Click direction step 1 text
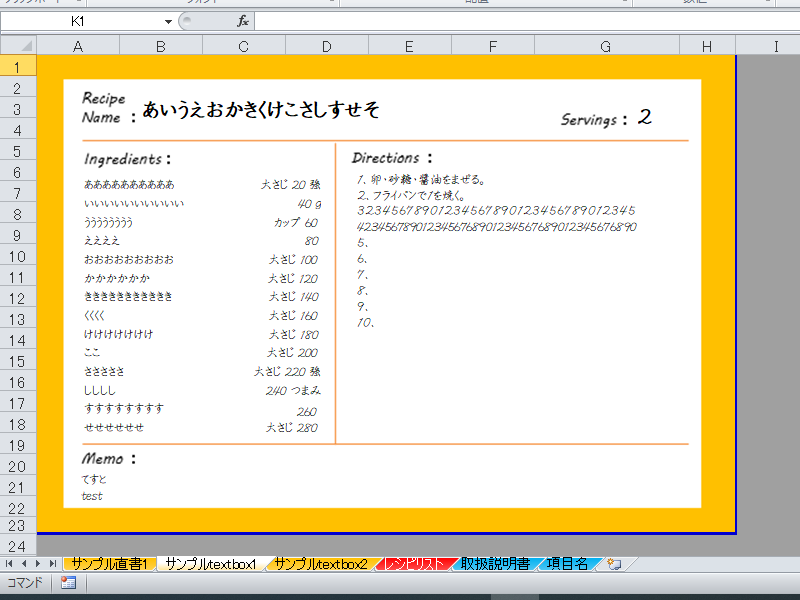 (x=420, y=179)
